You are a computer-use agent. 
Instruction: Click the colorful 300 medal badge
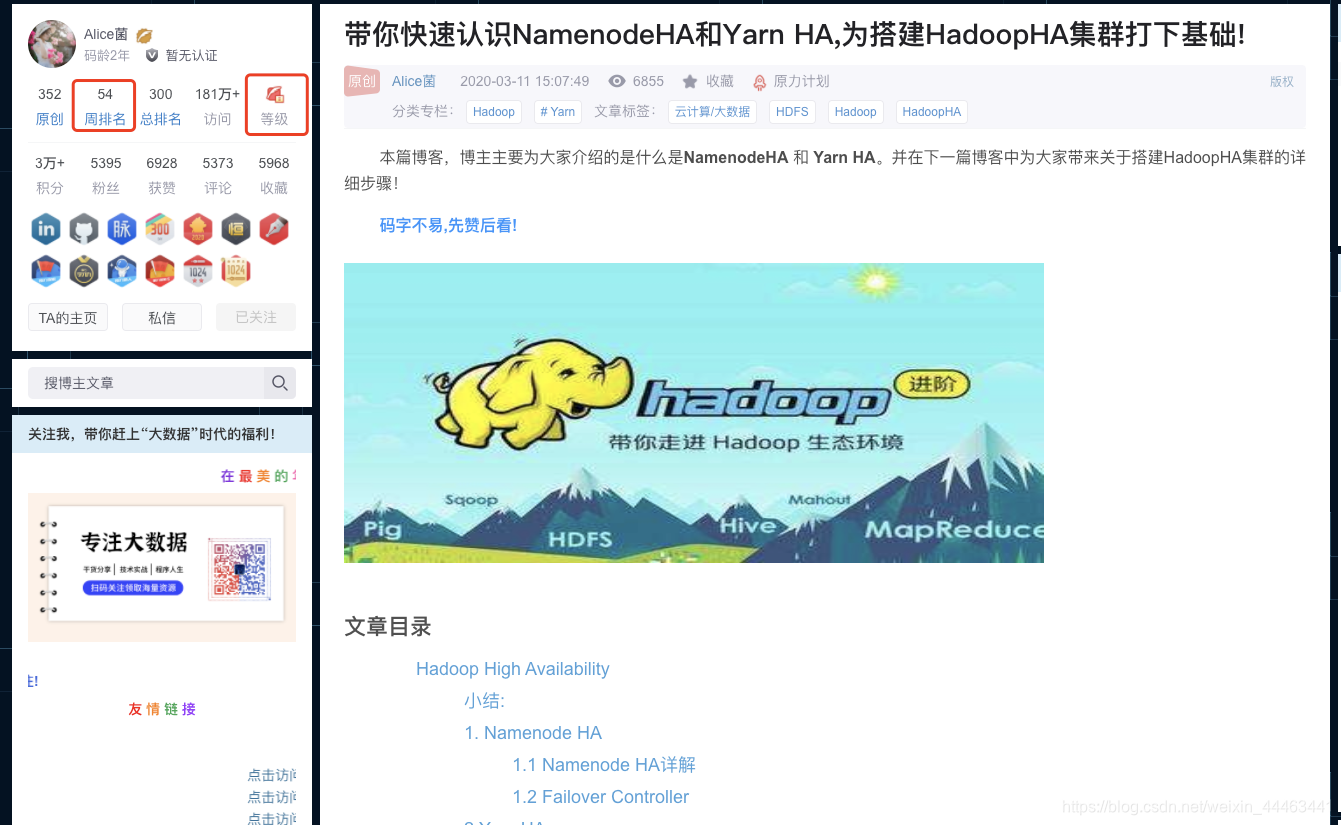160,229
